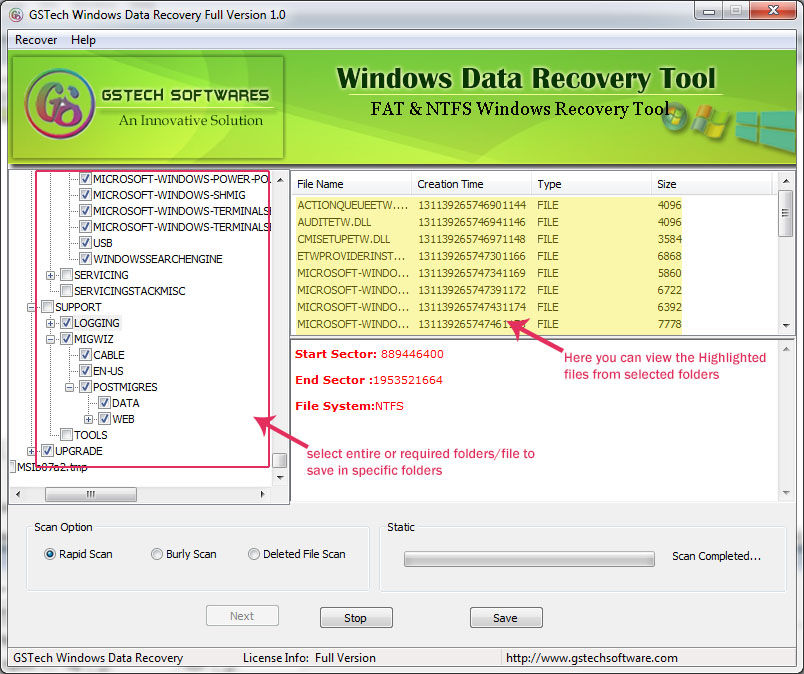
Task: Open the Help menu
Action: [x=83, y=40]
